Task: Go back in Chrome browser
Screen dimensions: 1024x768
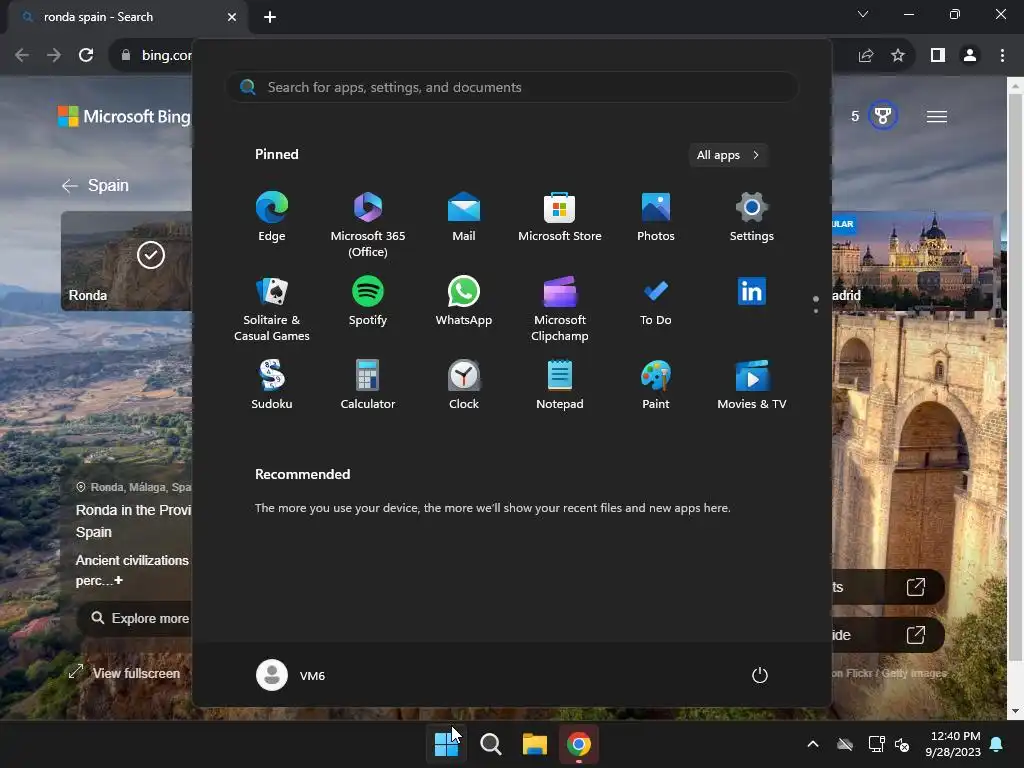Action: (x=22, y=56)
